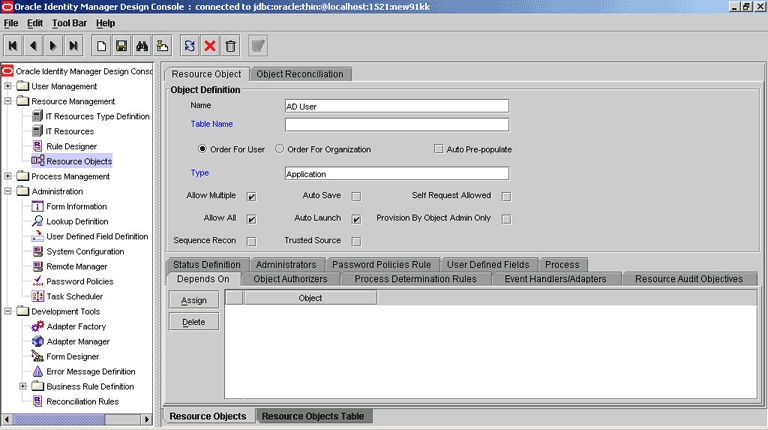The width and height of the screenshot is (768, 430).
Task: Enable Trusted Source checkbox
Action: [x=357, y=241]
